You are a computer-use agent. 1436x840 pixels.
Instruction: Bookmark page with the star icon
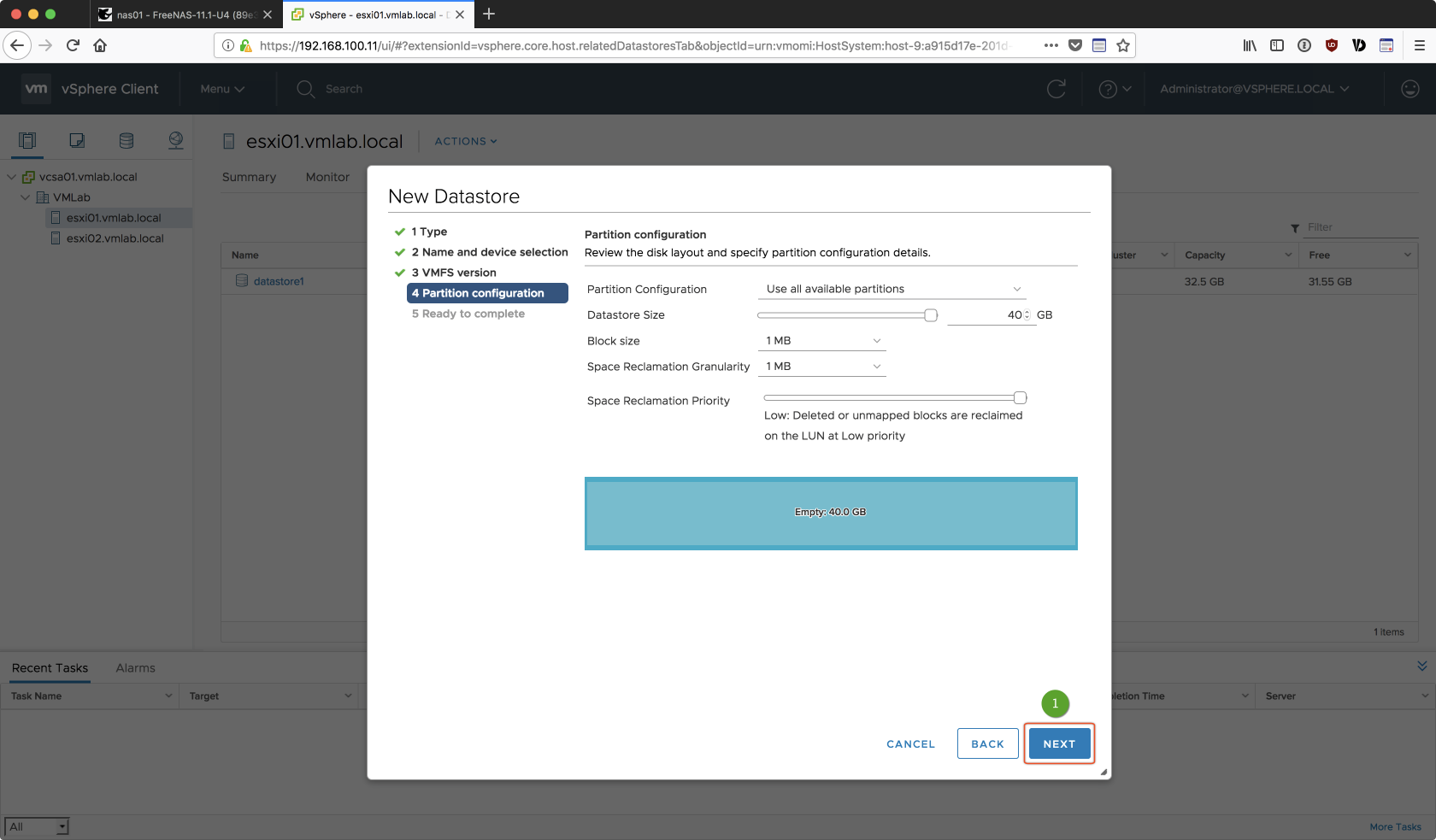pos(1123,45)
